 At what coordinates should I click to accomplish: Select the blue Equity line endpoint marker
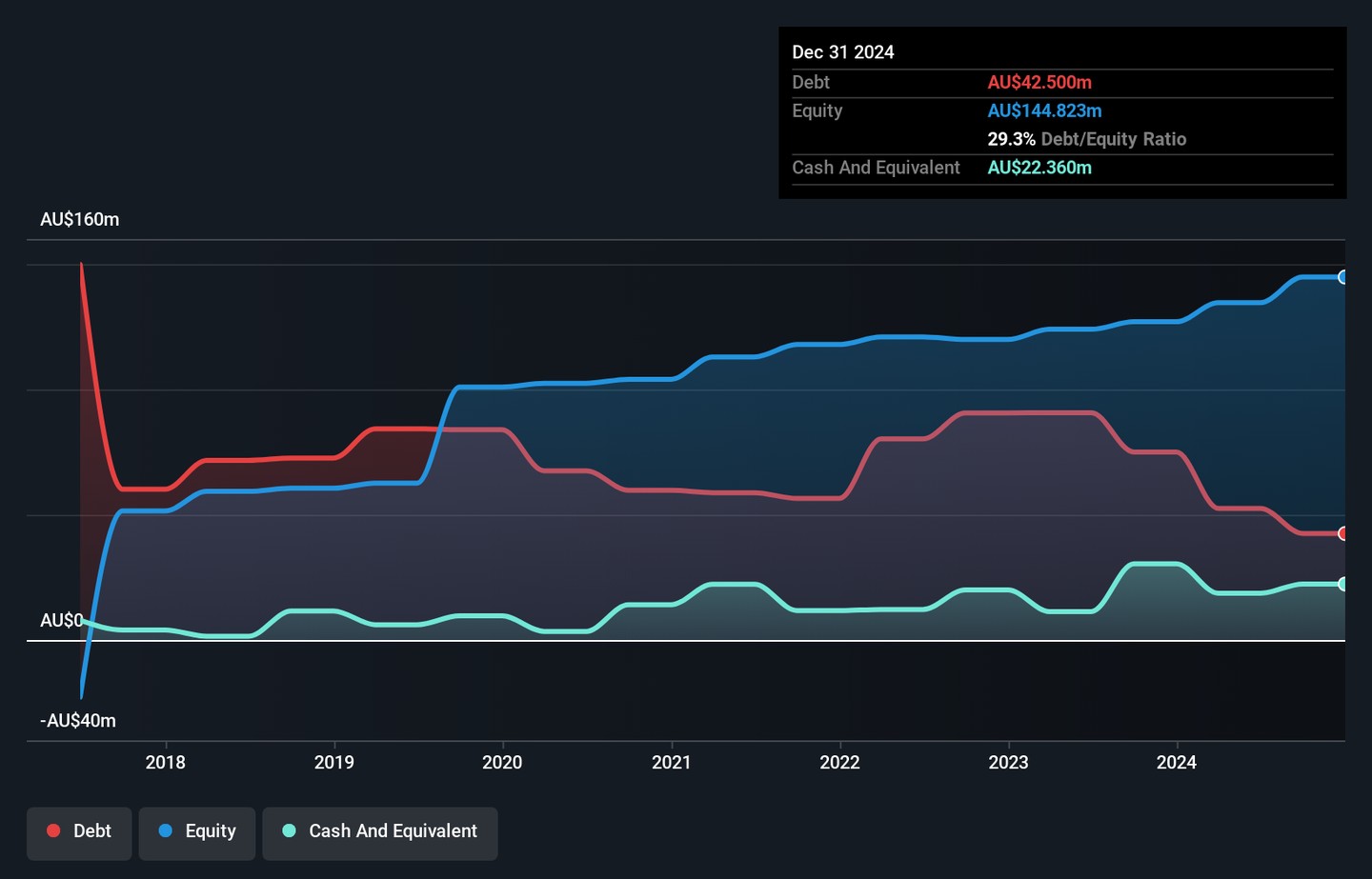(x=1342, y=277)
